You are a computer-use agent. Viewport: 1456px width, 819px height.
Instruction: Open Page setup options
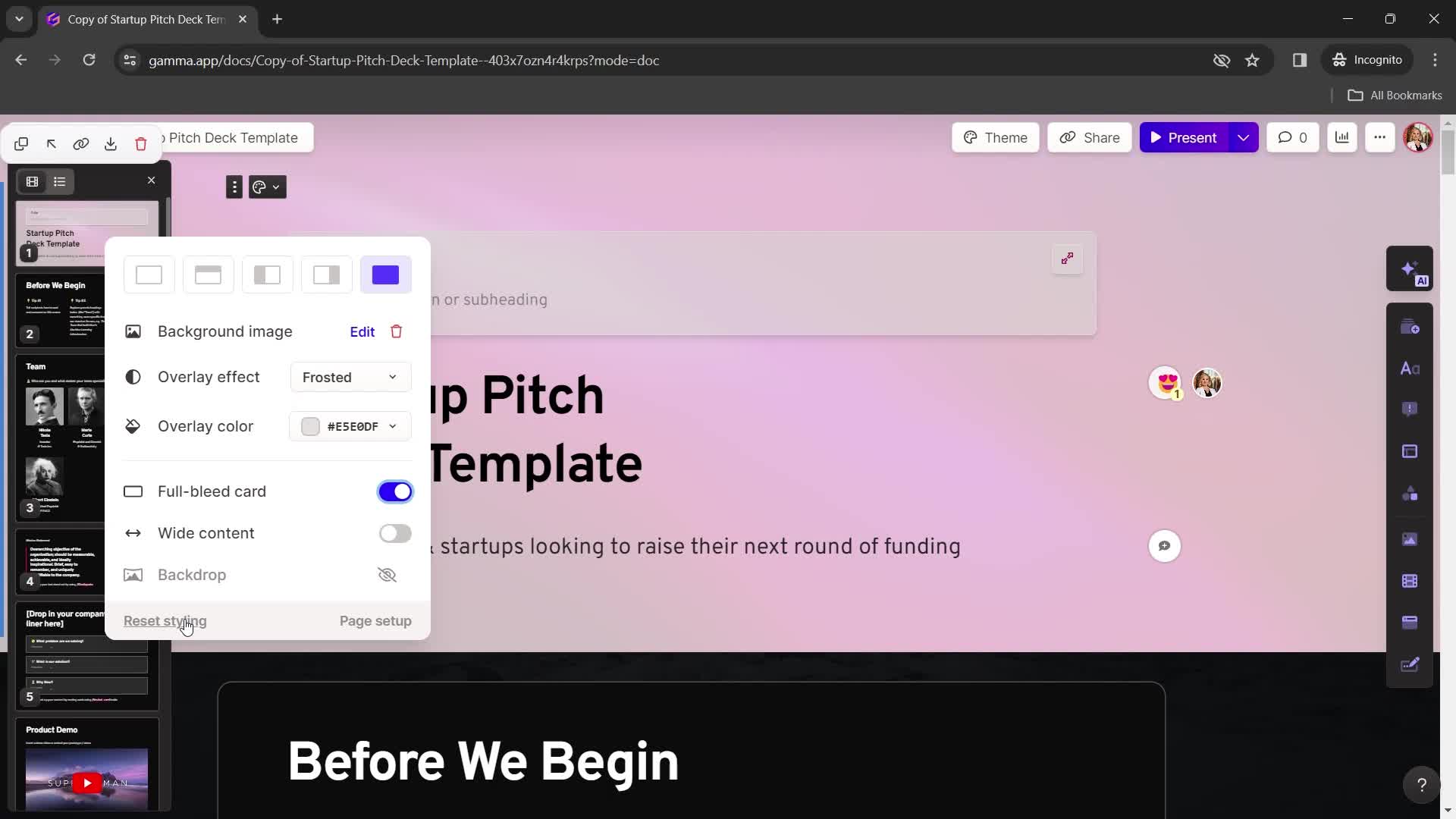[x=376, y=621]
